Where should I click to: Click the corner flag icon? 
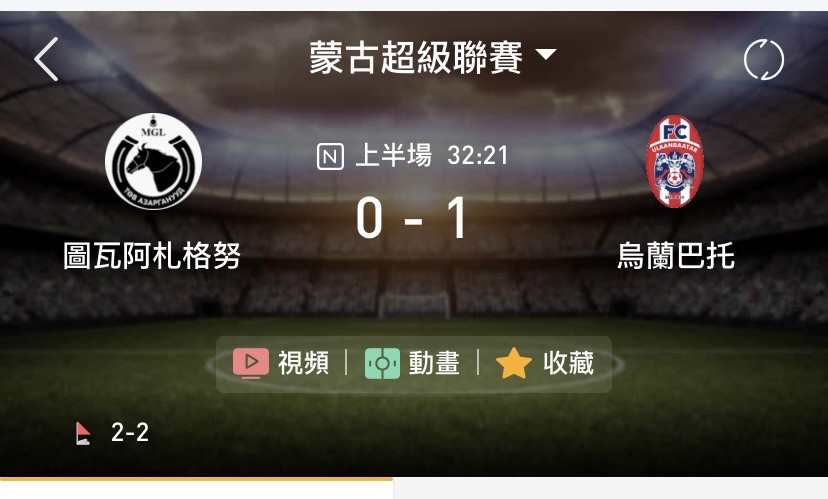[x=83, y=434]
